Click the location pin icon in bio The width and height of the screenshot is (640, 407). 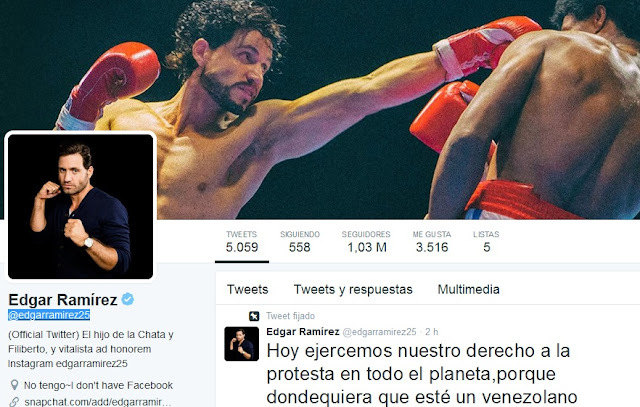click(x=14, y=385)
